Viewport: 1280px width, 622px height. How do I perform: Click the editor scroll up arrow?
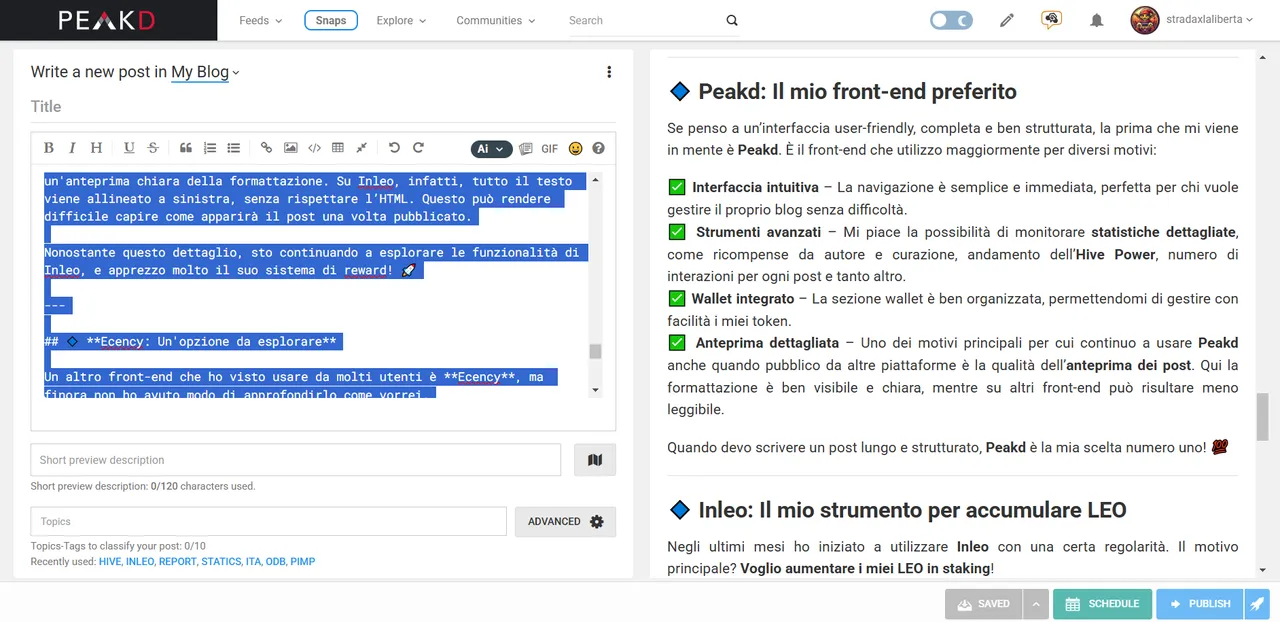click(x=595, y=180)
